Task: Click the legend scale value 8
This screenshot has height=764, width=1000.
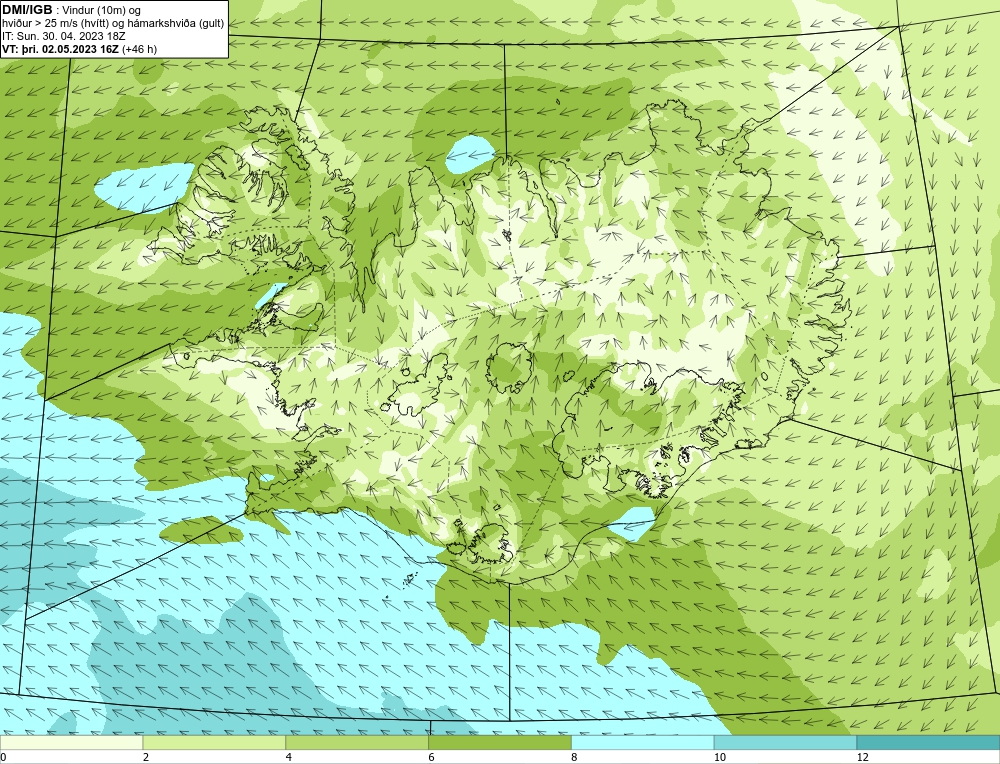Action: click(575, 757)
